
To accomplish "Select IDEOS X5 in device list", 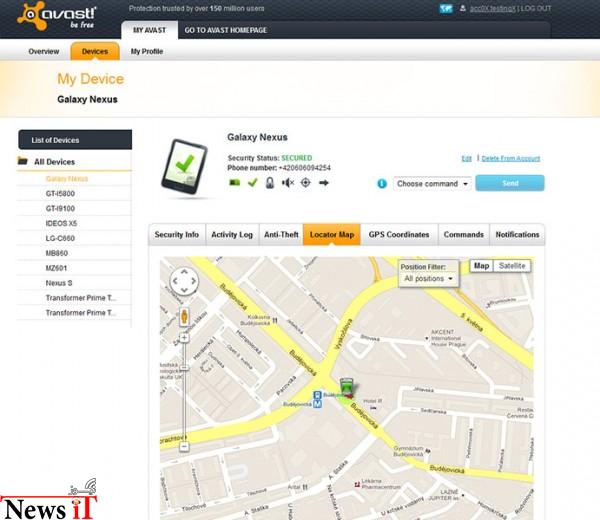I will 61,223.
